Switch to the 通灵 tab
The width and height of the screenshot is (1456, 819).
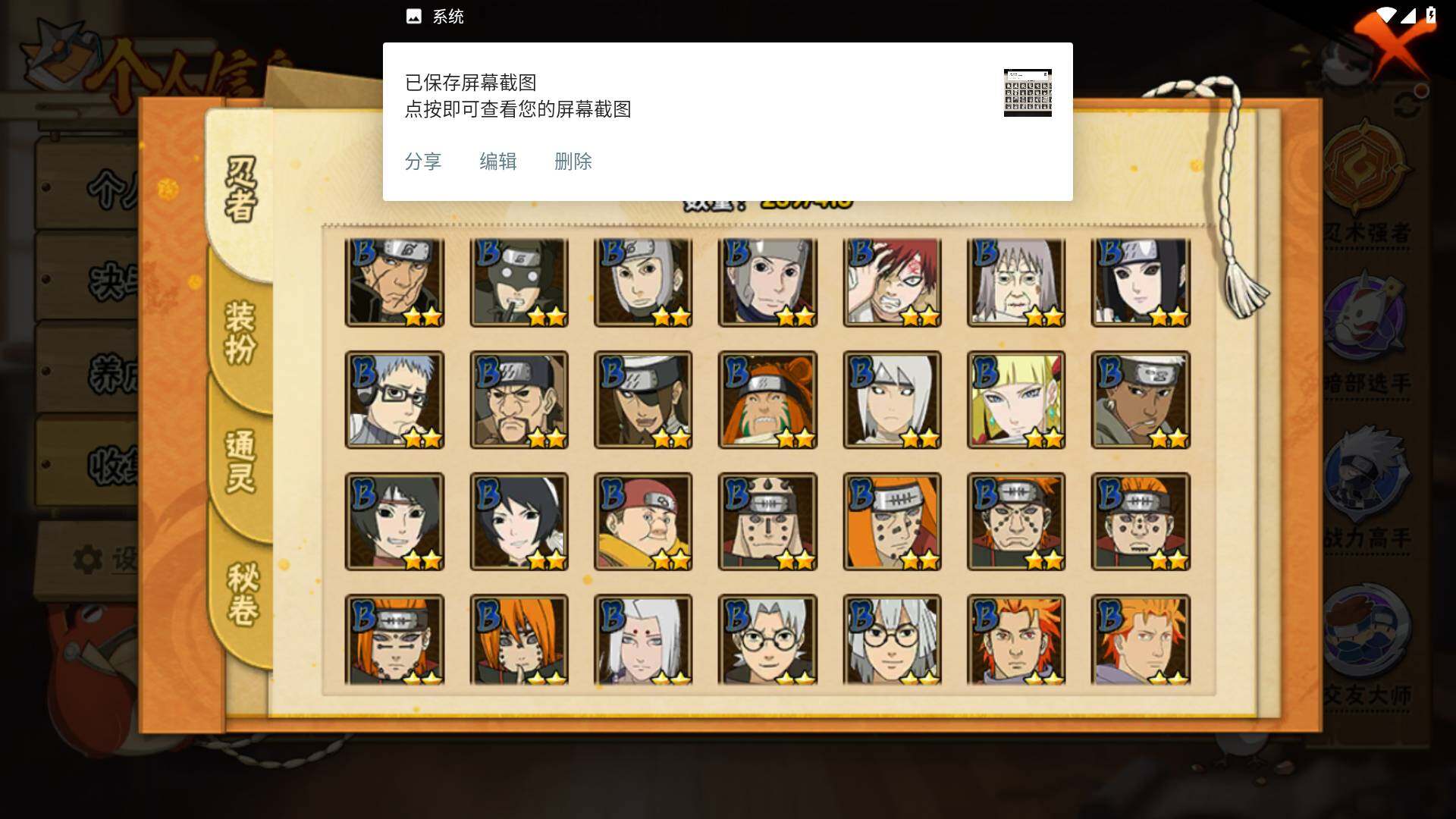coord(241,461)
